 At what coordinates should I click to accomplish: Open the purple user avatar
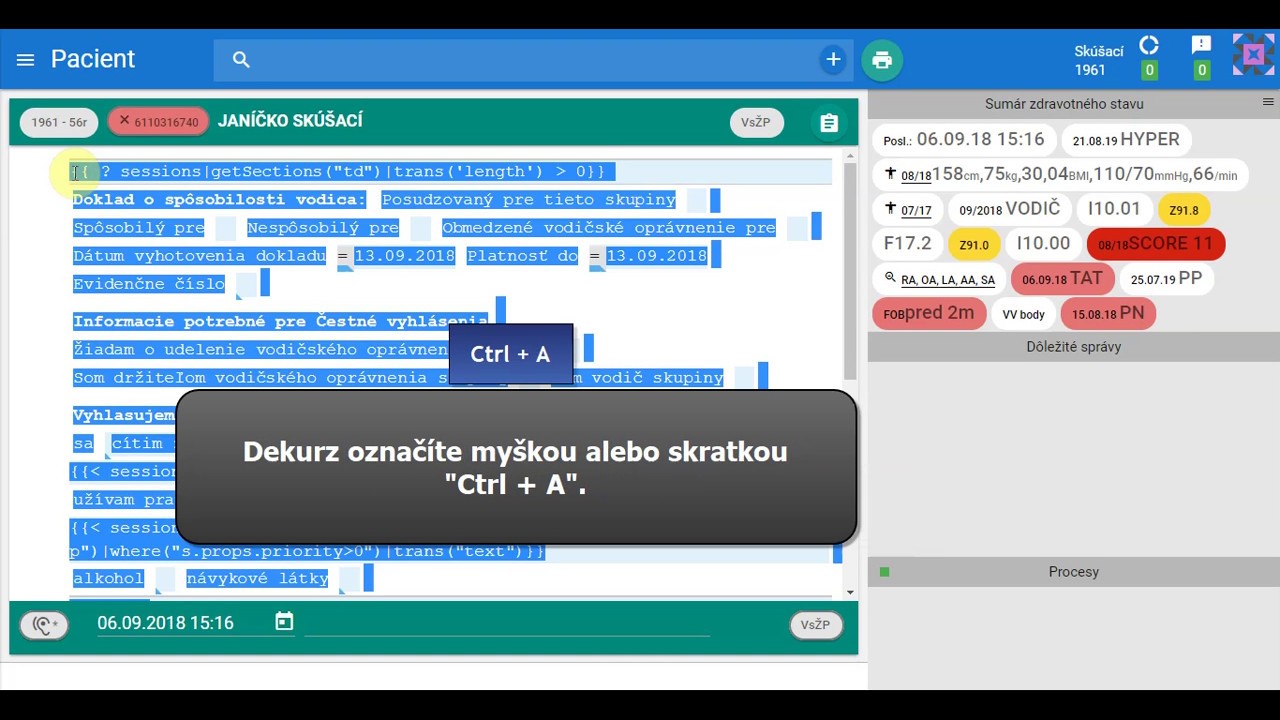[1253, 55]
